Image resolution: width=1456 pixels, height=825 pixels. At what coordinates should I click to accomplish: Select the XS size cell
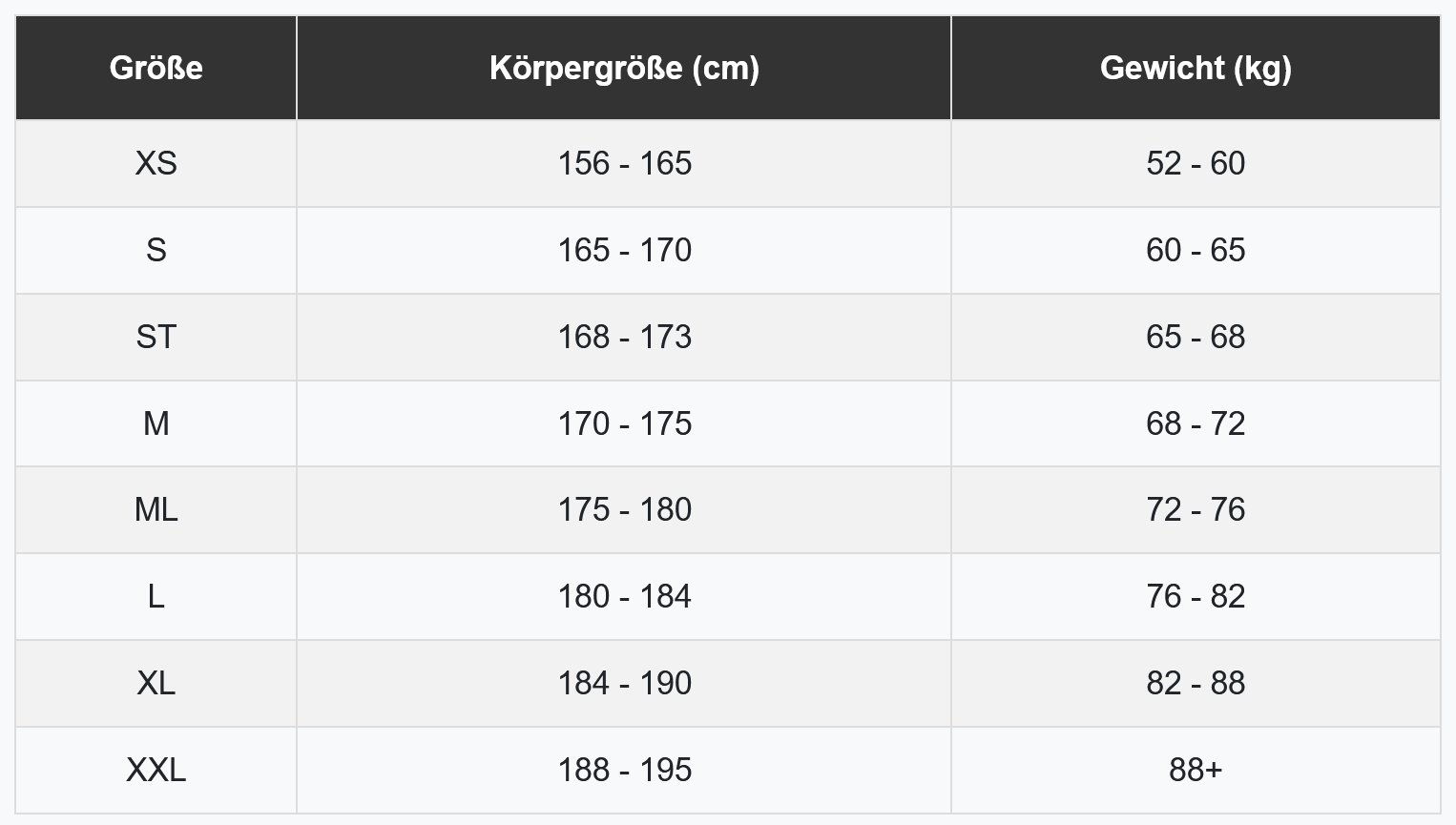point(156,163)
